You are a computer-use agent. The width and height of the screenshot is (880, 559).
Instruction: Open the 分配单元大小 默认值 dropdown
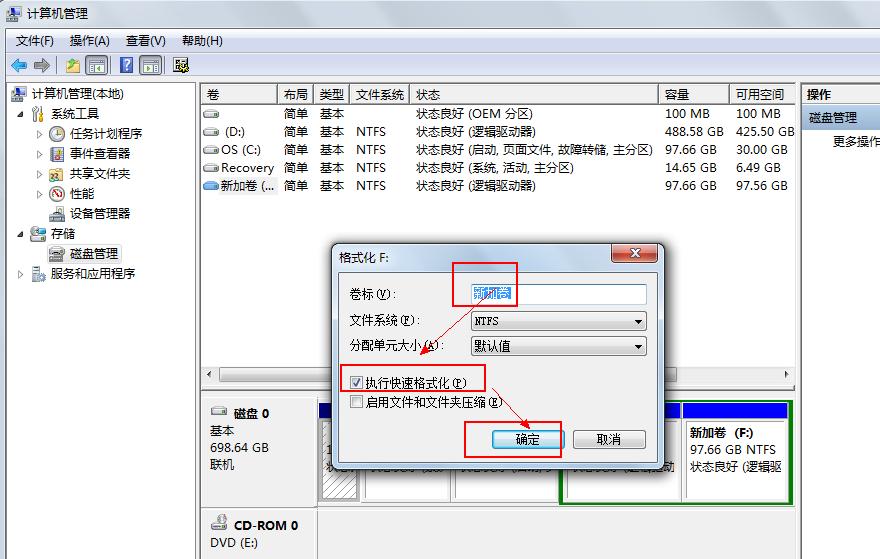(x=559, y=346)
